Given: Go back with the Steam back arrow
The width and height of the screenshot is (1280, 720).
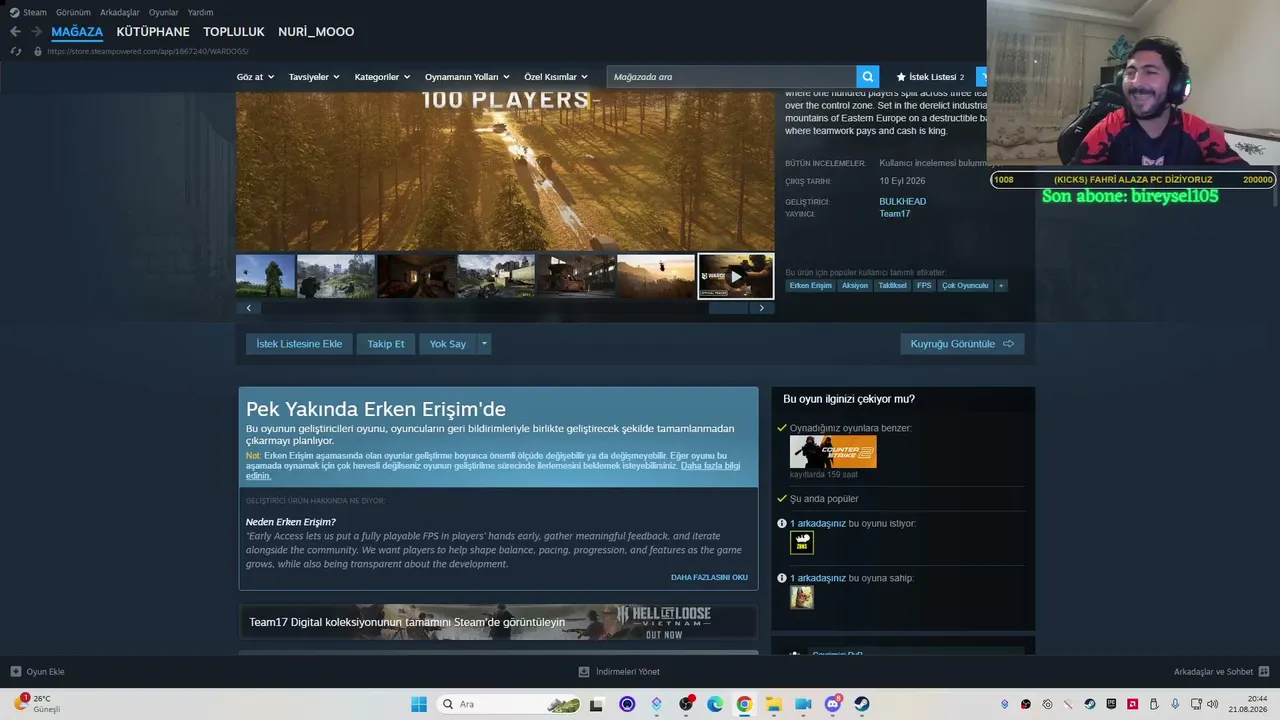Looking at the screenshot, I should (15, 32).
